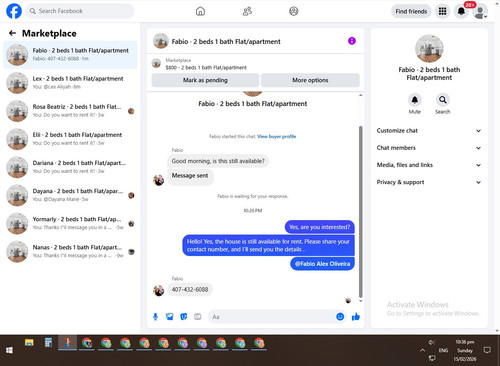The image size is (500, 366).
Task: Open the Home feed icon
Action: 200,11
